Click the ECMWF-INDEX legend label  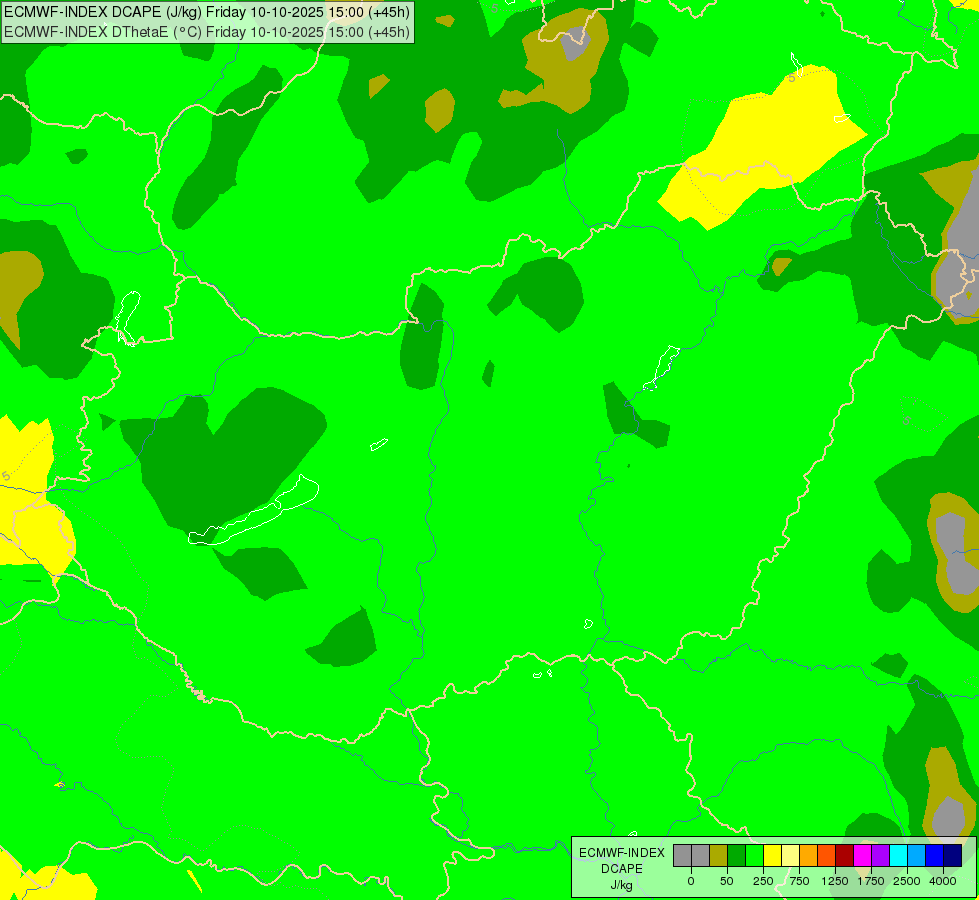point(622,853)
